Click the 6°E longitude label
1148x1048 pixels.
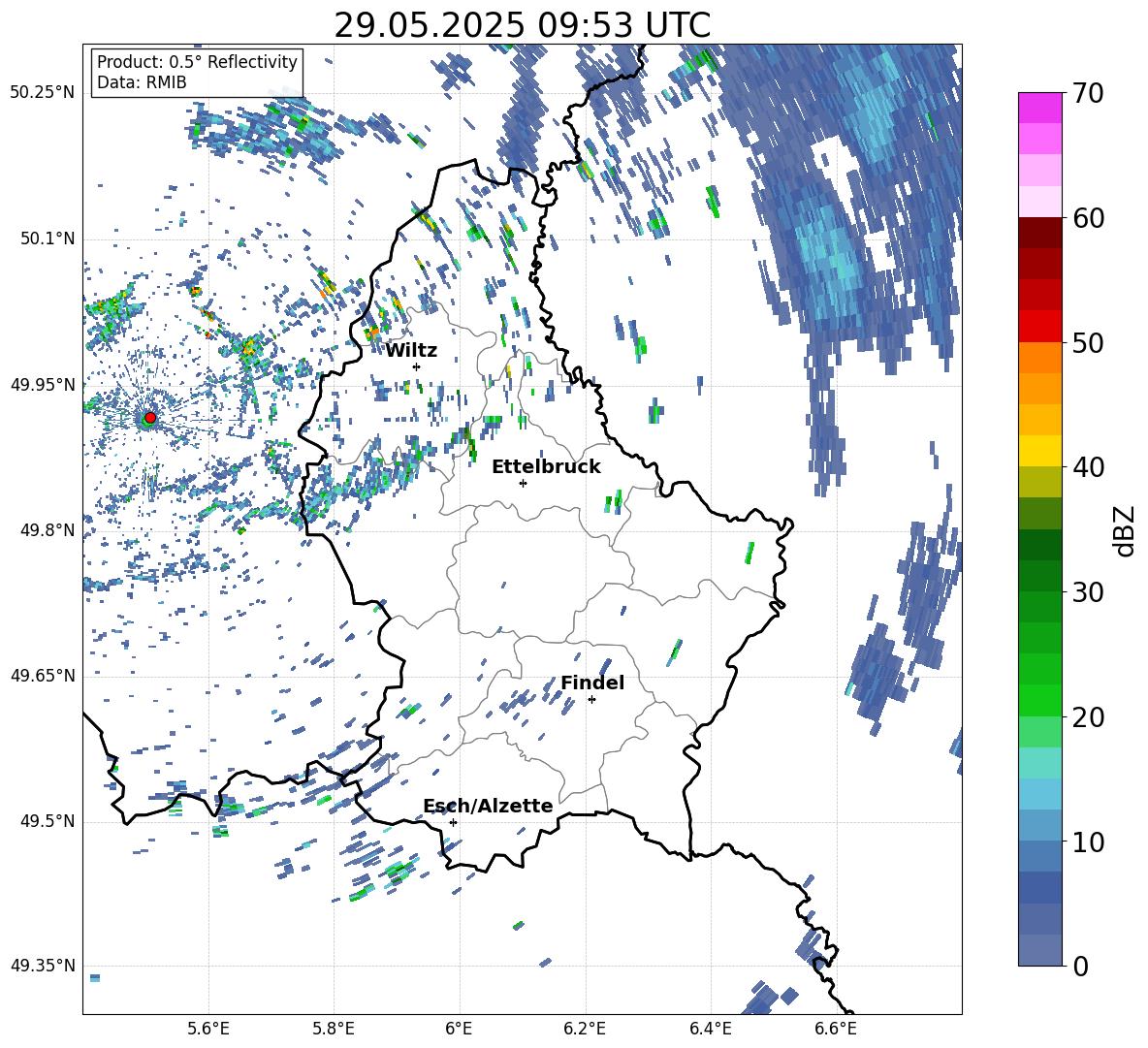point(459,1029)
